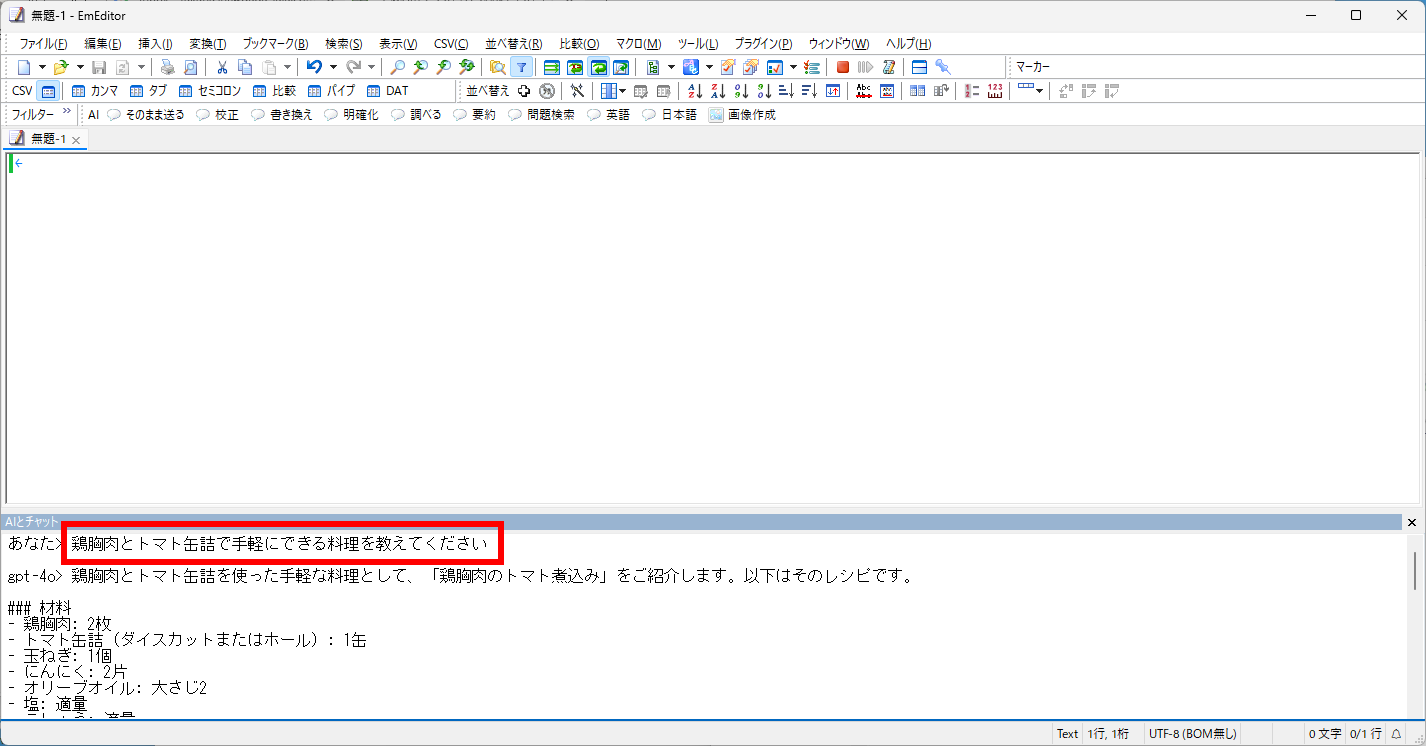Screen dimensions: 1426x746
Task: Click the 要約 summarize button
Action: coord(474,115)
